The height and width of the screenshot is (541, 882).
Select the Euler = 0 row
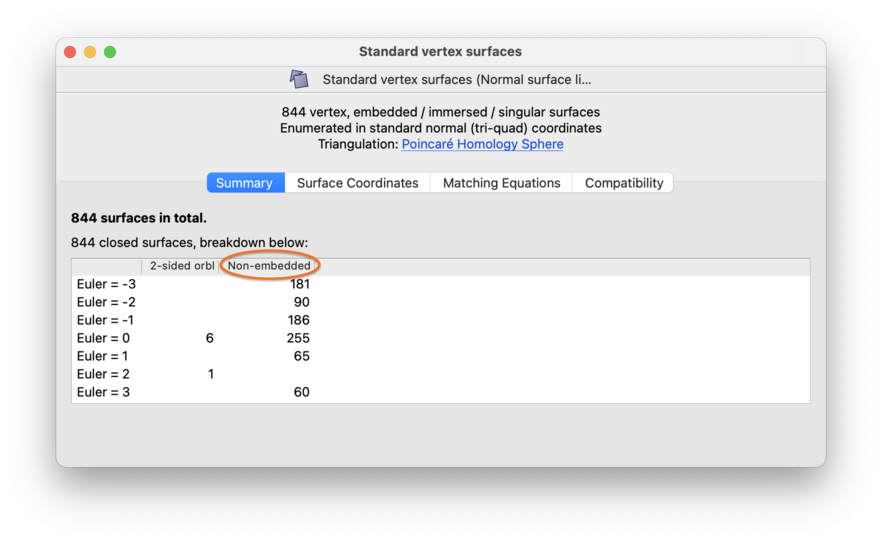(440, 338)
